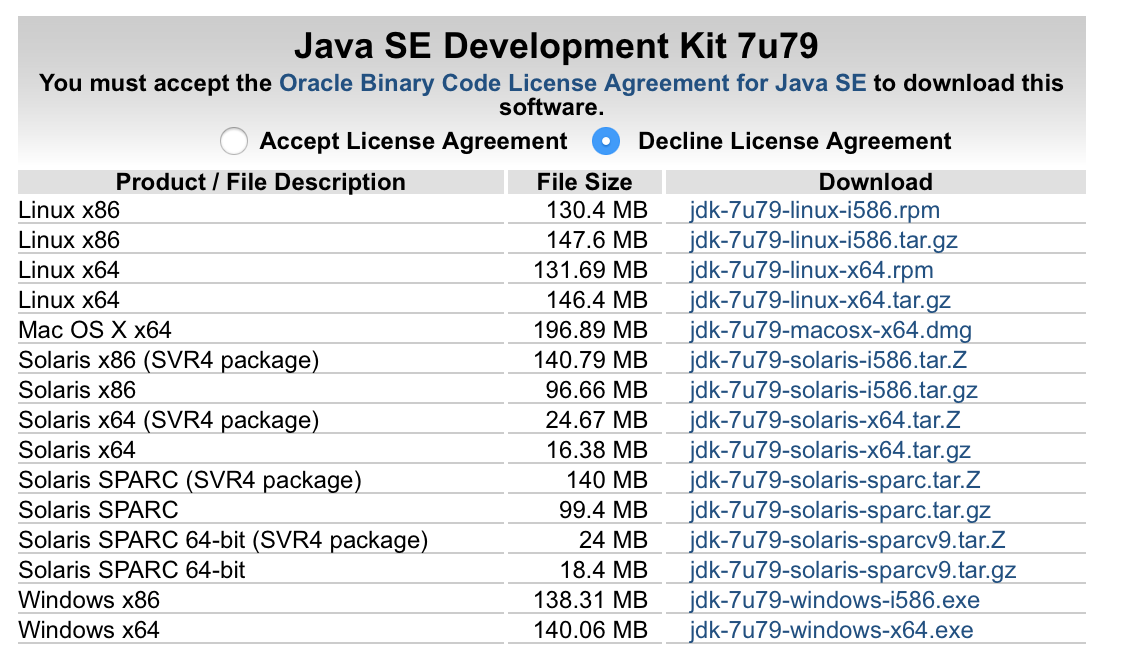The width and height of the screenshot is (1128, 670).
Task: Download jdk-7u79-linux-x64.tar.gz archive
Action: 820,301
